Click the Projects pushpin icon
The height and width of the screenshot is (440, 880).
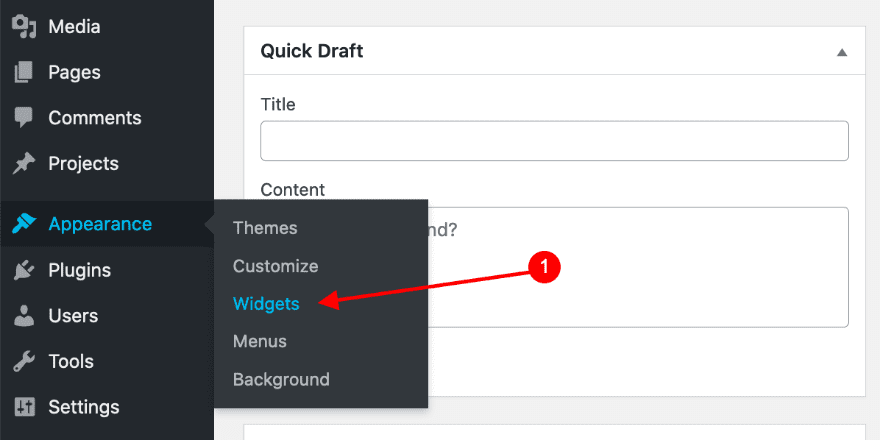click(24, 163)
